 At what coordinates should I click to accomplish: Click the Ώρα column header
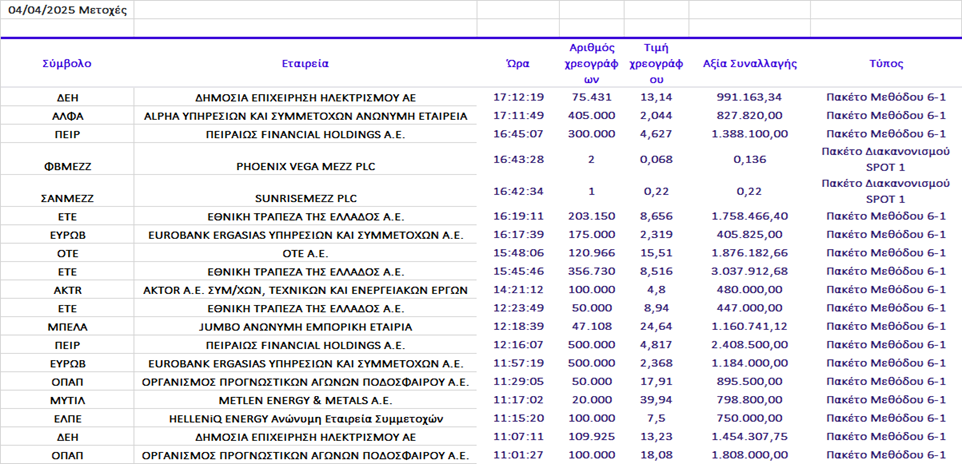[518, 63]
